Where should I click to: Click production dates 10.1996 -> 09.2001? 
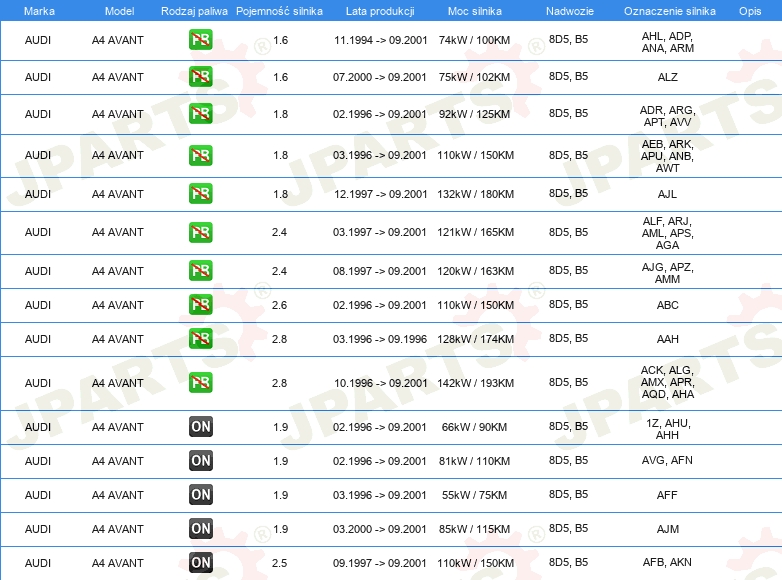pyautogui.click(x=381, y=383)
